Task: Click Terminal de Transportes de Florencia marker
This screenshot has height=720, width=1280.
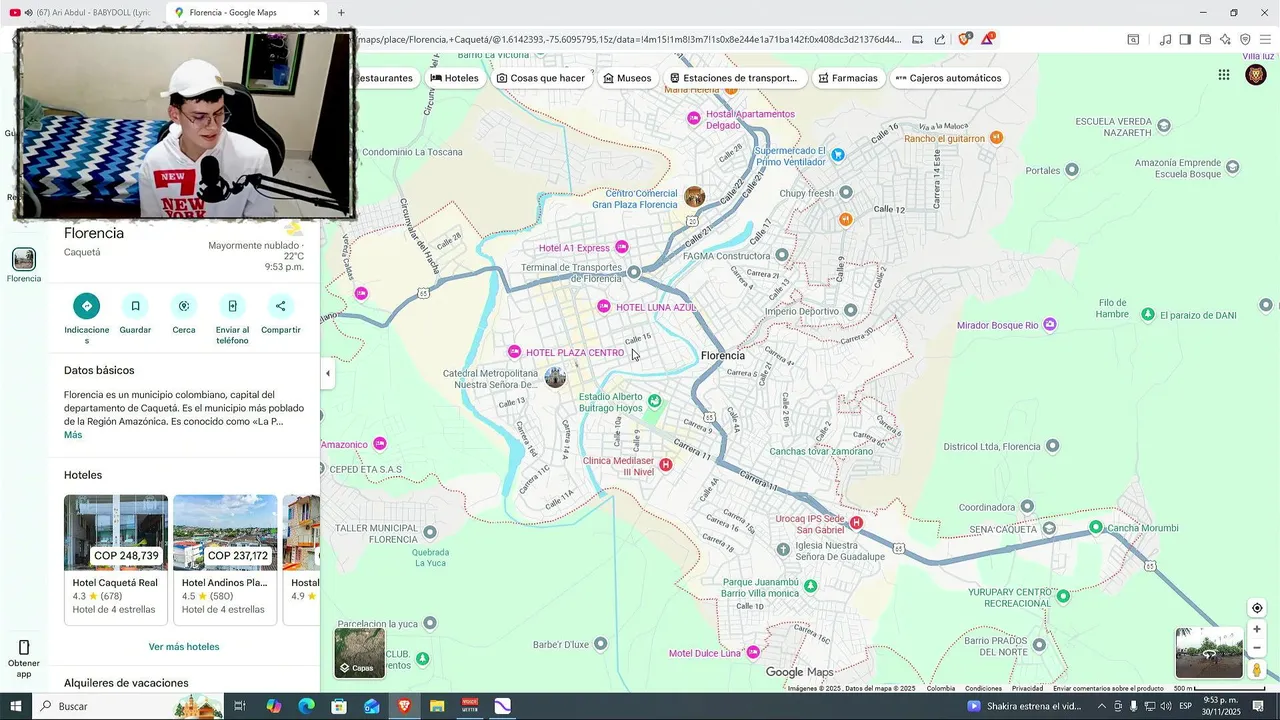Action: pos(633,271)
